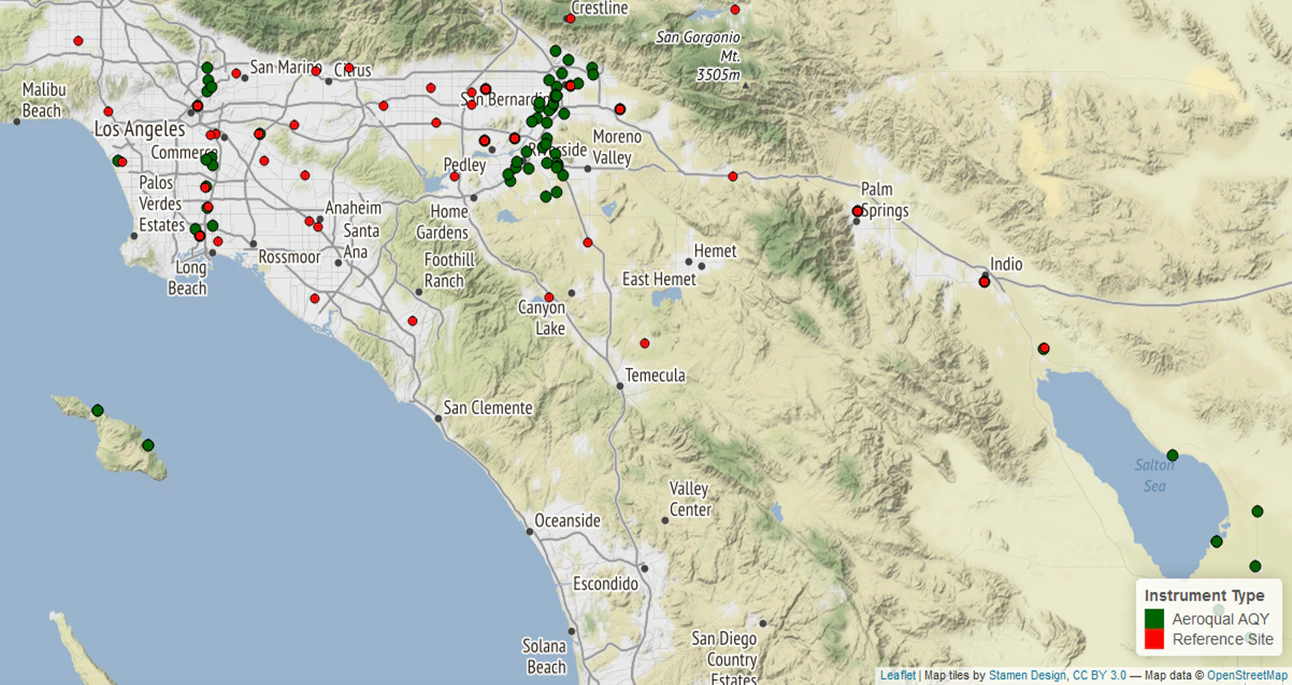This screenshot has height=685, width=1292.
Task: Click the red Reference Site marker near Palm Springs
Action: [857, 211]
